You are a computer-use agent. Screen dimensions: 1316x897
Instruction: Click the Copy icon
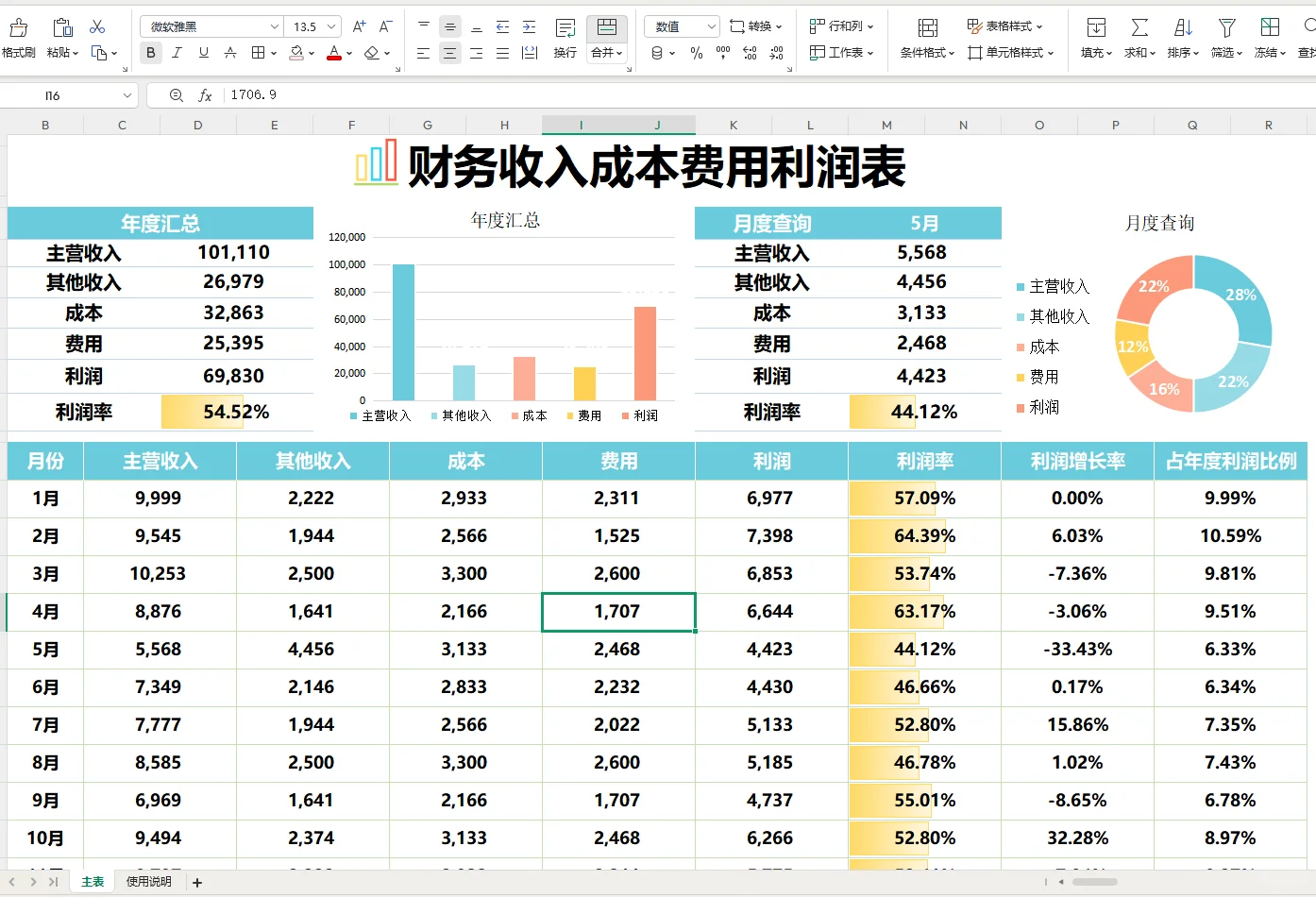pyautogui.click(x=99, y=53)
